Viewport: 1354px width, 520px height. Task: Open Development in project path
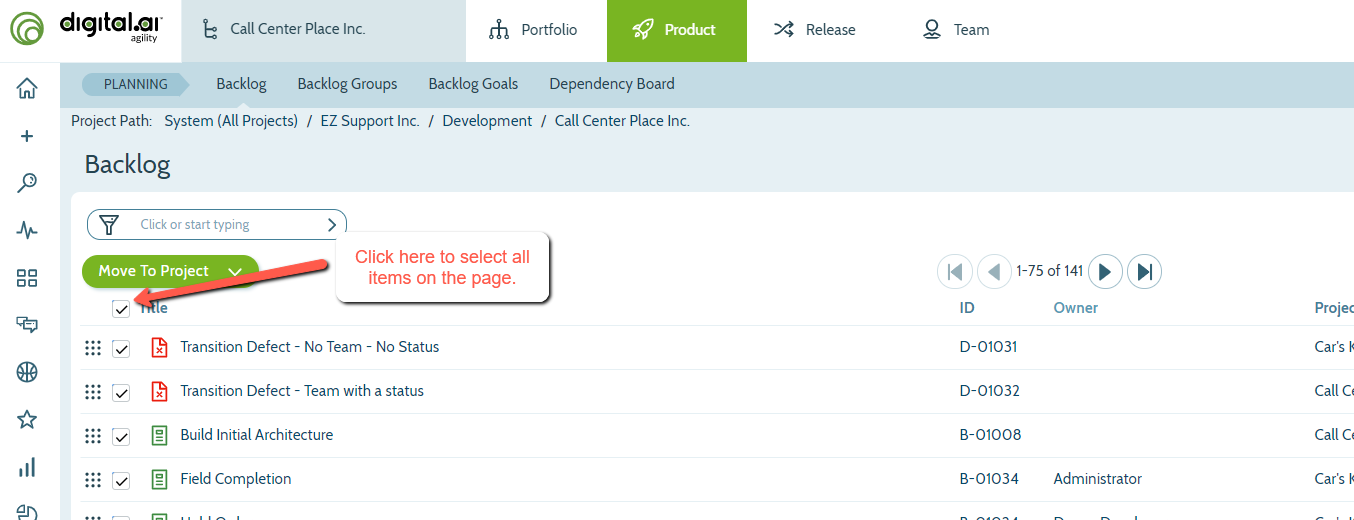pos(487,121)
